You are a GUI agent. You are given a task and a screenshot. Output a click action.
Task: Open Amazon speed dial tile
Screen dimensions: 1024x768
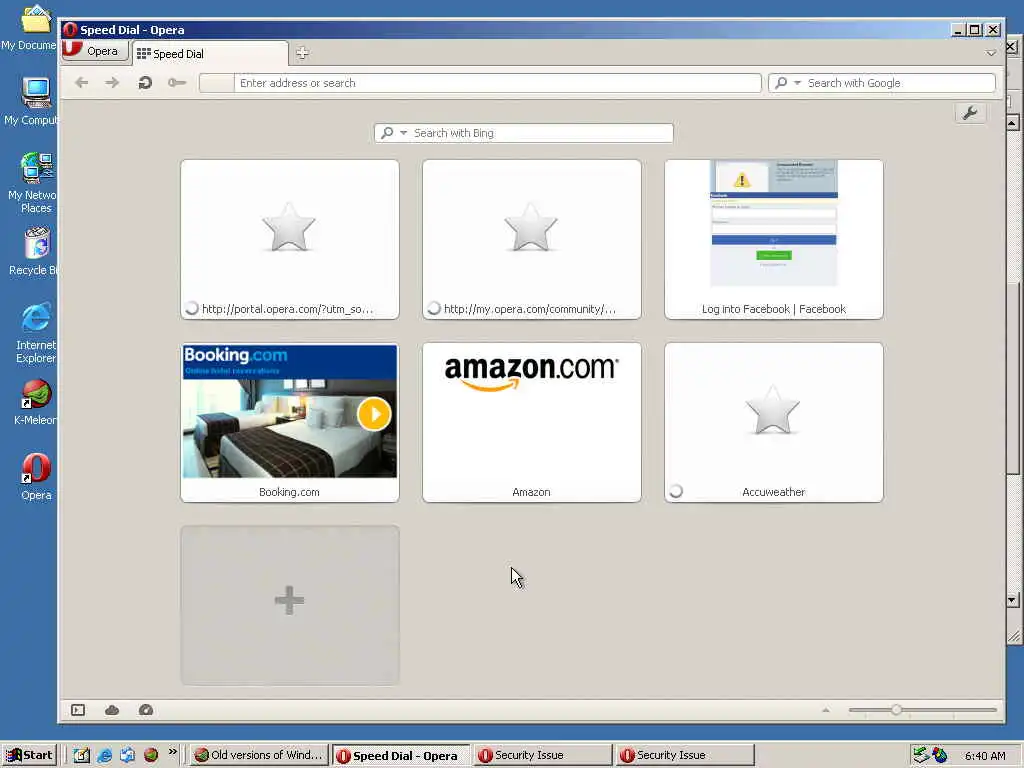532,423
